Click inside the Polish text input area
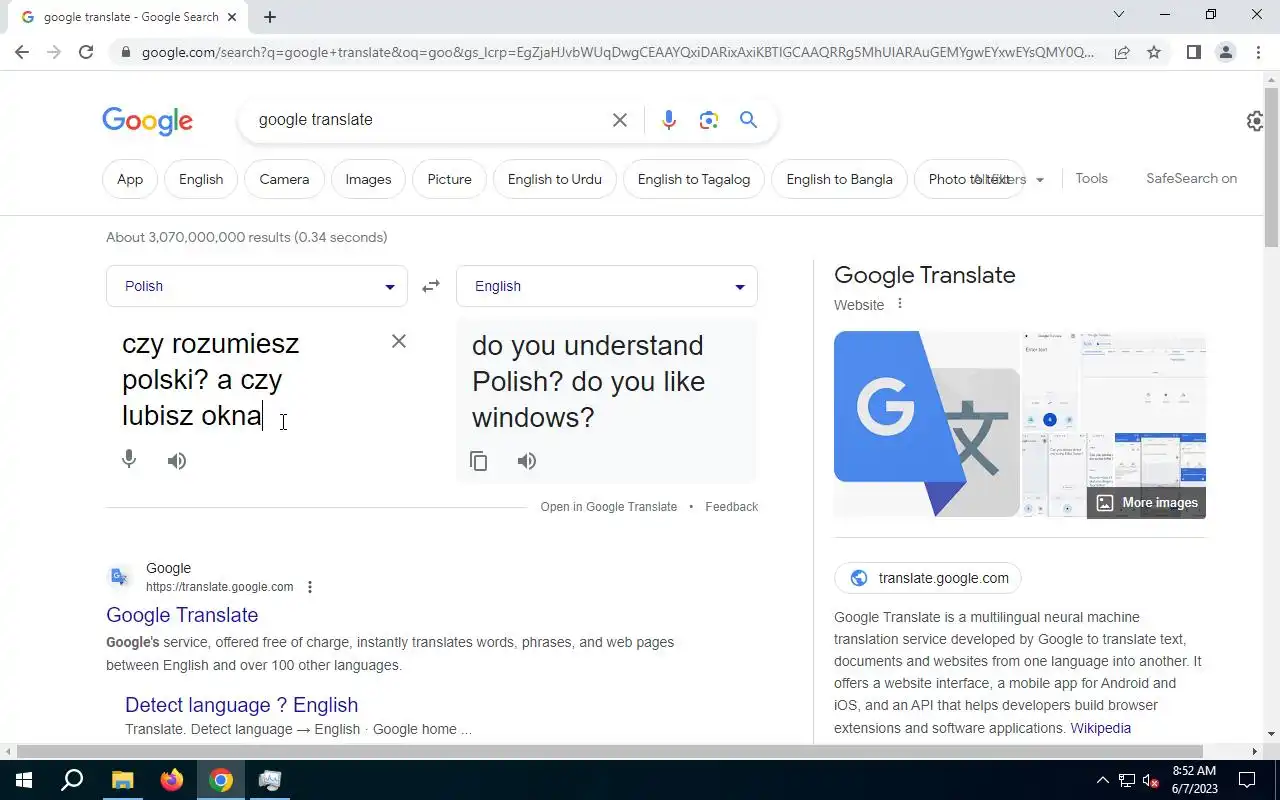This screenshot has height=800, width=1280. tap(250, 380)
